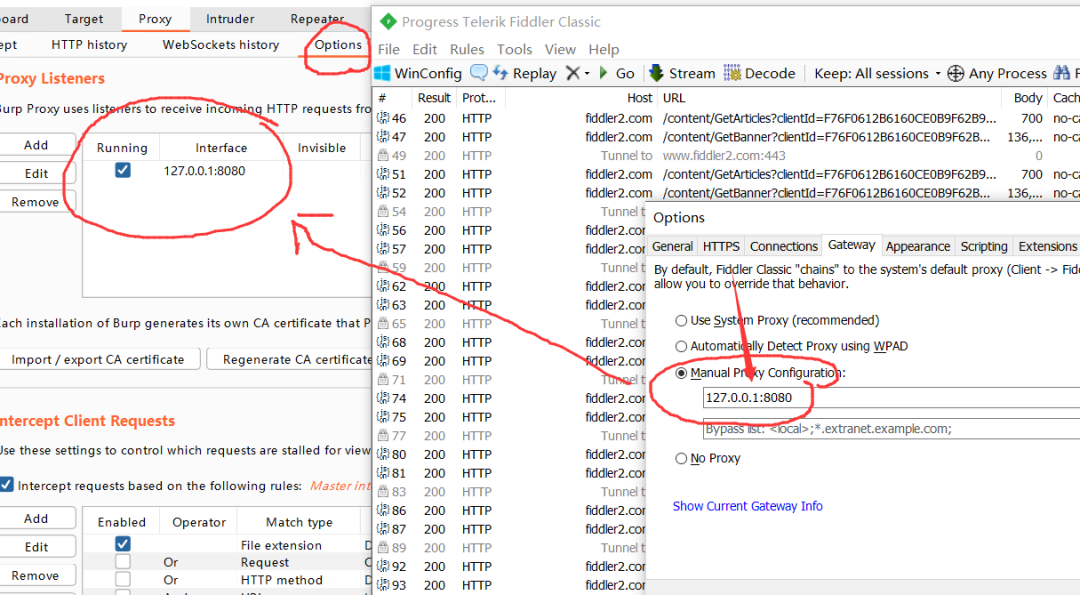Screen dimensions: 1080x595
Task: Select session 46 row icon in Fiddler list
Action: coord(383,118)
